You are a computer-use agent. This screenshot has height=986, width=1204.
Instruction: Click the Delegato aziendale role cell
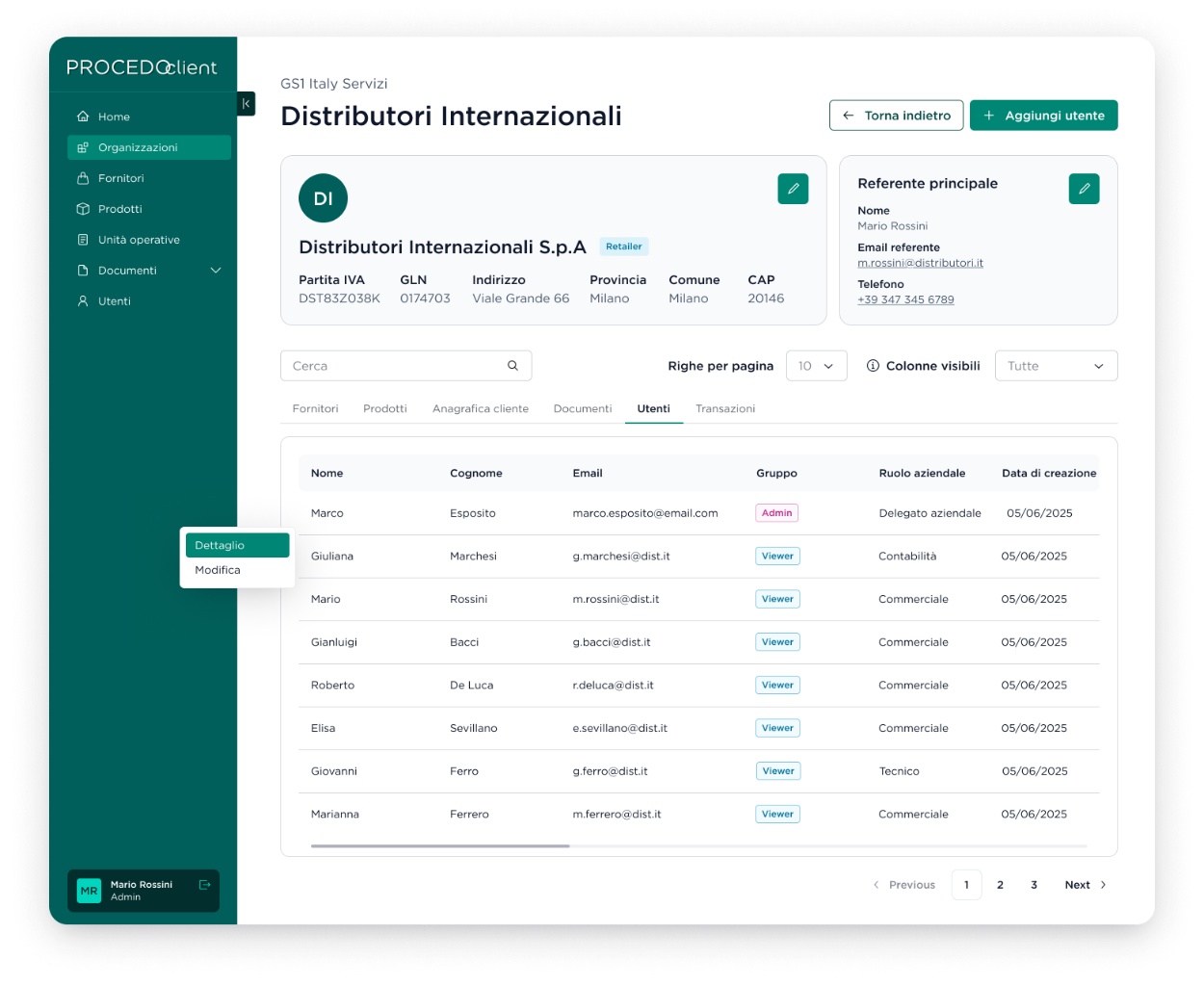point(930,513)
